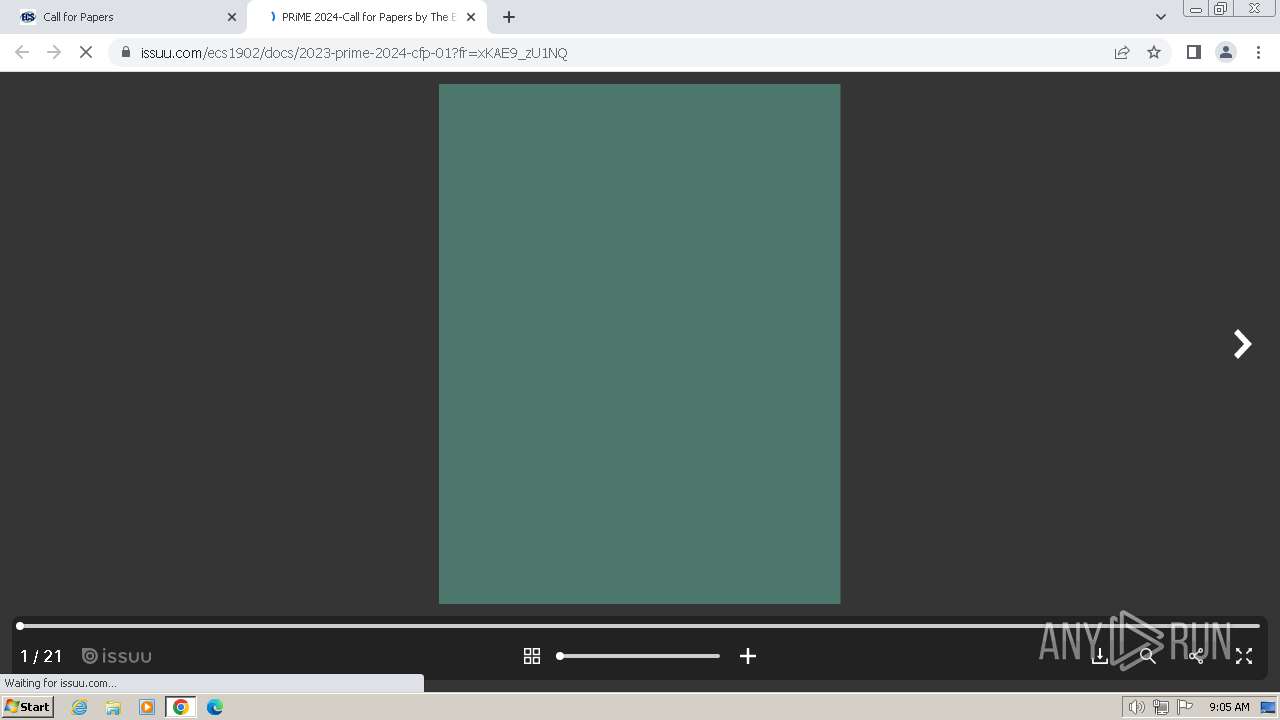
Task: Select the PRiME 2024 Call for Papers tab
Action: pyautogui.click(x=368, y=17)
